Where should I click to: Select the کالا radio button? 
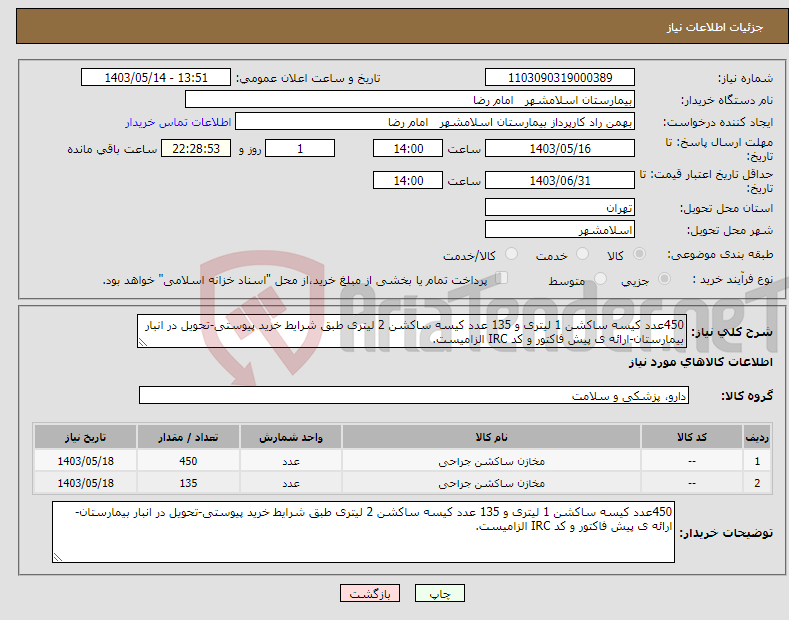(639, 254)
